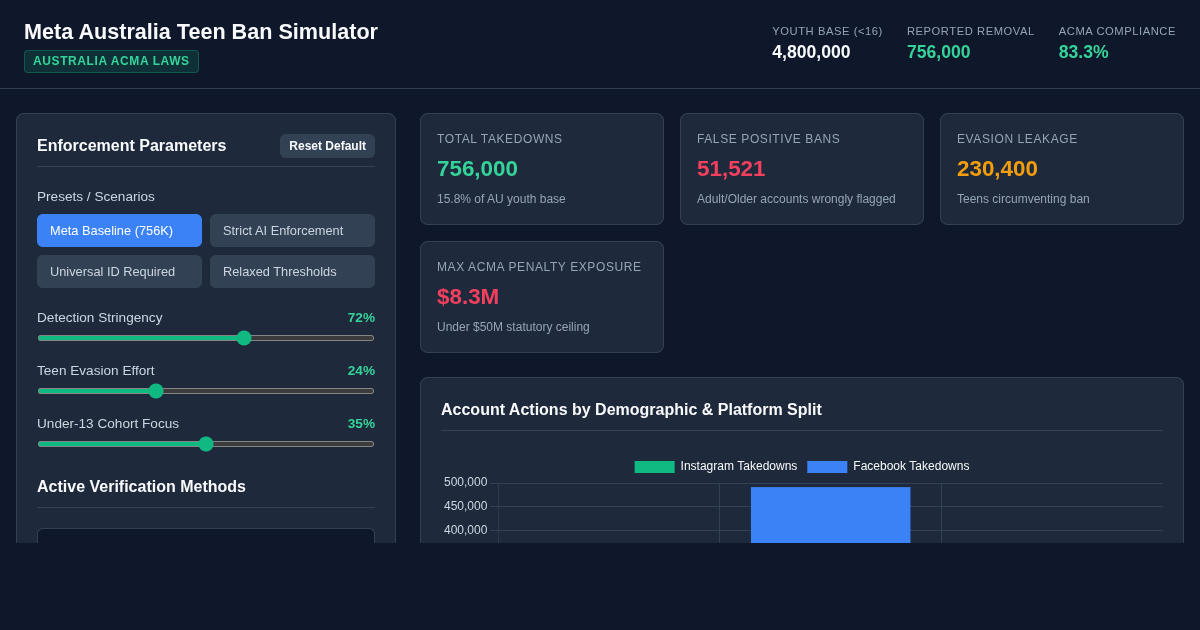Image resolution: width=1200 pixels, height=630 pixels.
Task: Click the 400,000 y-axis label
Action: point(466,530)
